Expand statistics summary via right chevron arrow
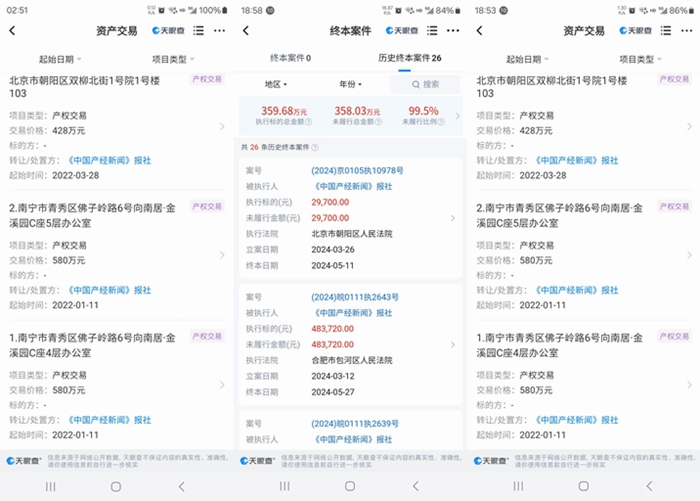This screenshot has height=501, width=700. coord(457,116)
